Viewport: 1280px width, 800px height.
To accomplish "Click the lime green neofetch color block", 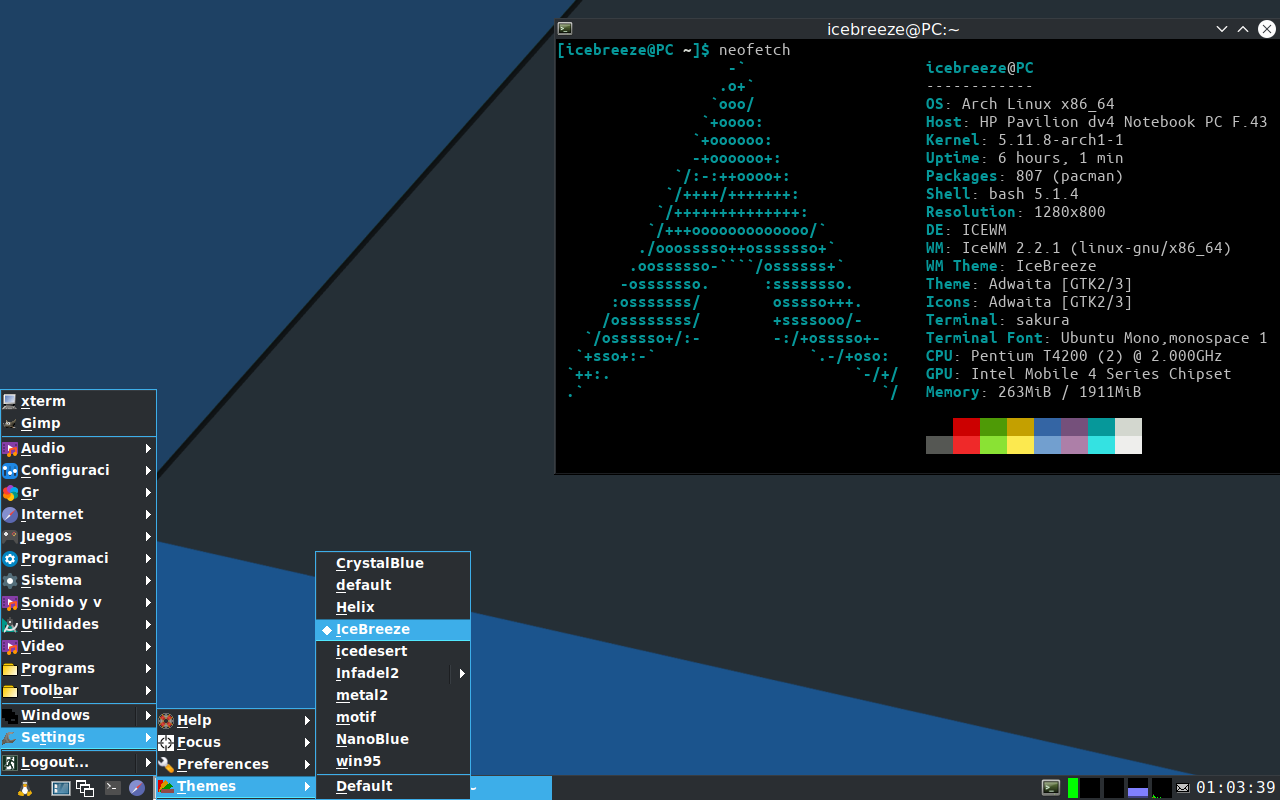I will click(993, 445).
